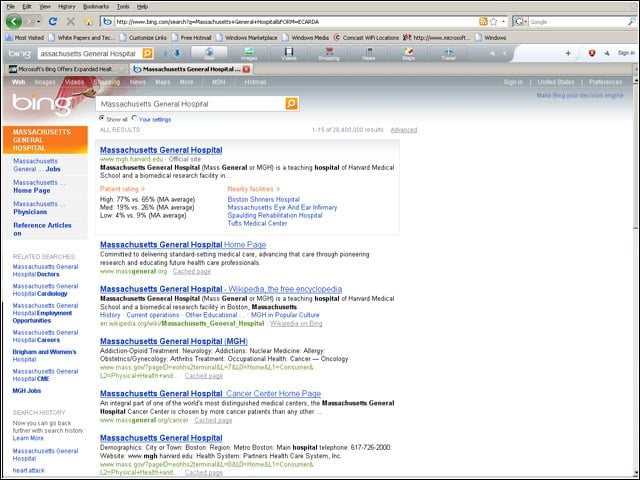Screen dimensions: 640x480
Task: Open the Bing toolbar Videos button
Action: pyautogui.click(x=289, y=53)
